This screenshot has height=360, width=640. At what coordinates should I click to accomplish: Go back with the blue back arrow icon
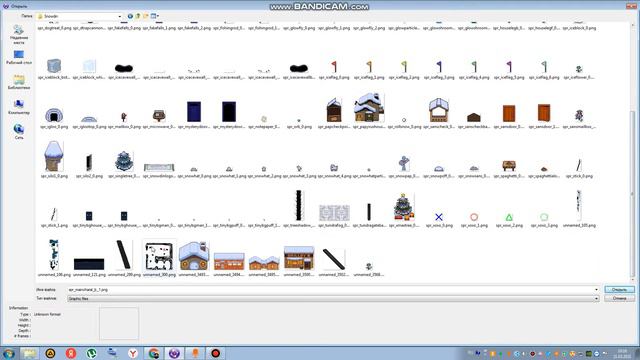pyautogui.click(x=130, y=16)
